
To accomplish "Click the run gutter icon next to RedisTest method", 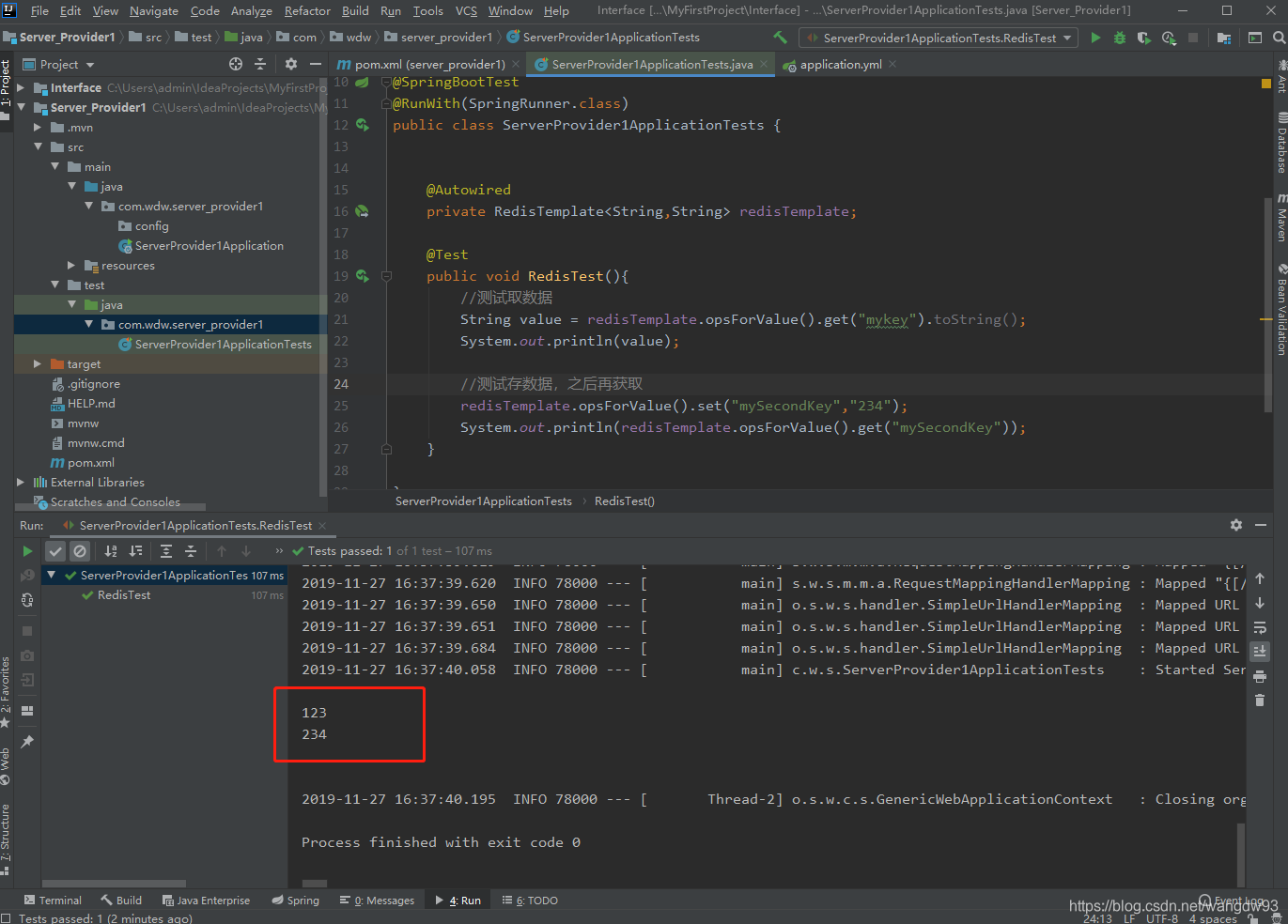I will 363,276.
